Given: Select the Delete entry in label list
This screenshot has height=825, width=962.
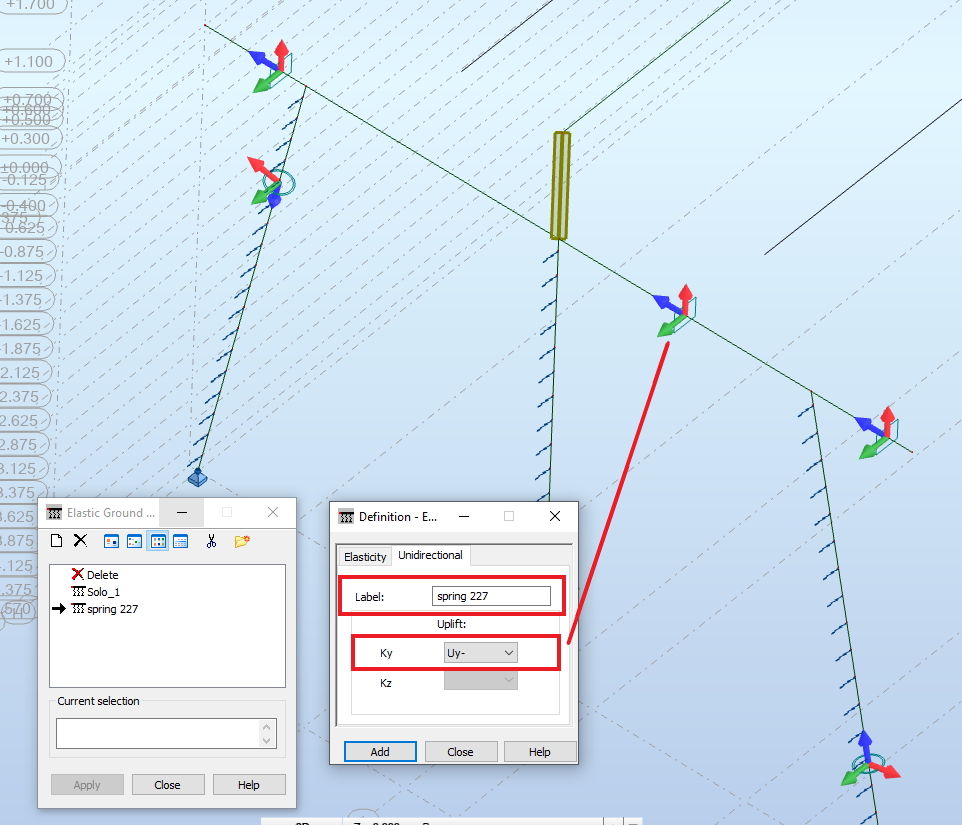Looking at the screenshot, I should click(x=95, y=575).
